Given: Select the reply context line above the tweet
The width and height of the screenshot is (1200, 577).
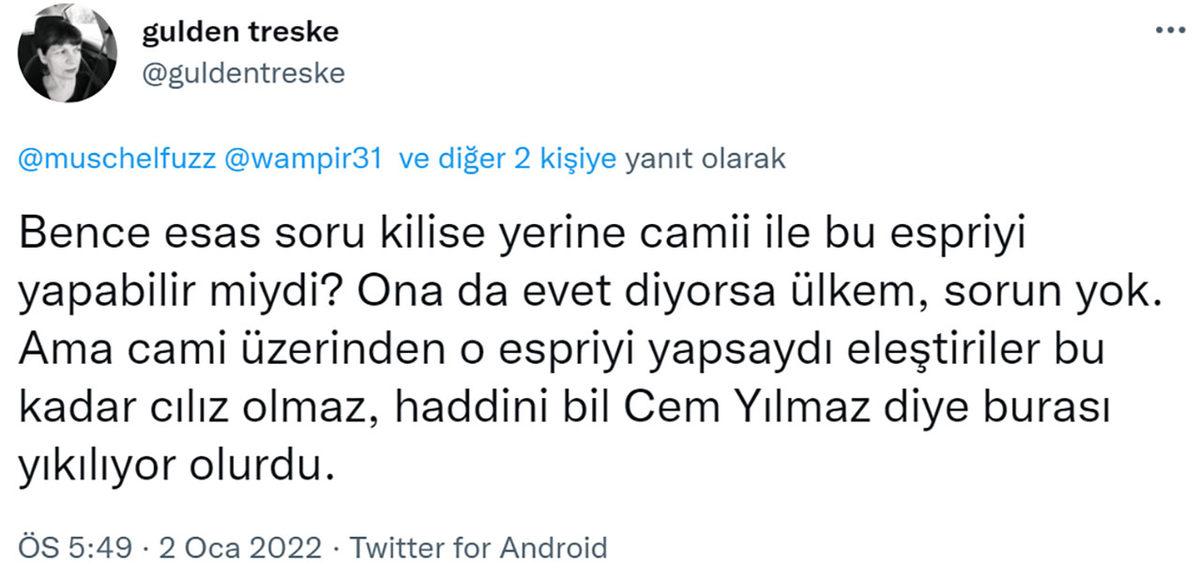Looking at the screenshot, I should tap(400, 157).
